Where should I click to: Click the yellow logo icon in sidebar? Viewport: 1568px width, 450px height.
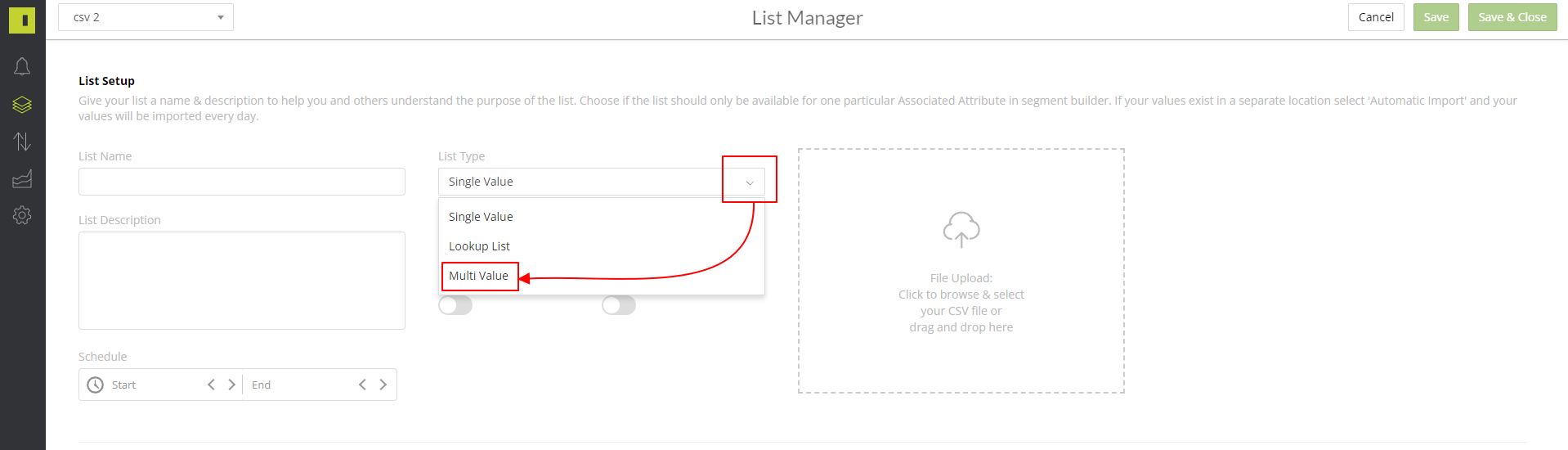click(x=22, y=20)
